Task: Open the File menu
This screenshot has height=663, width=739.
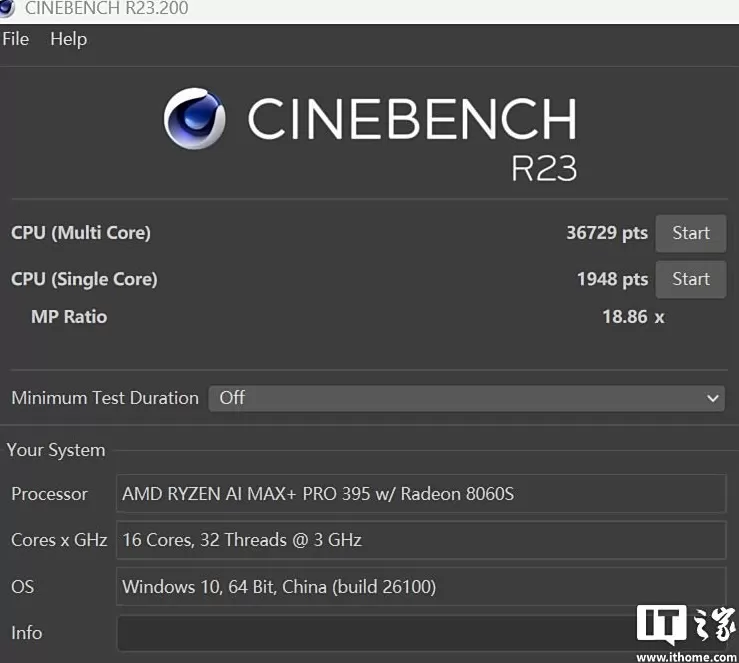Action: click(x=16, y=39)
